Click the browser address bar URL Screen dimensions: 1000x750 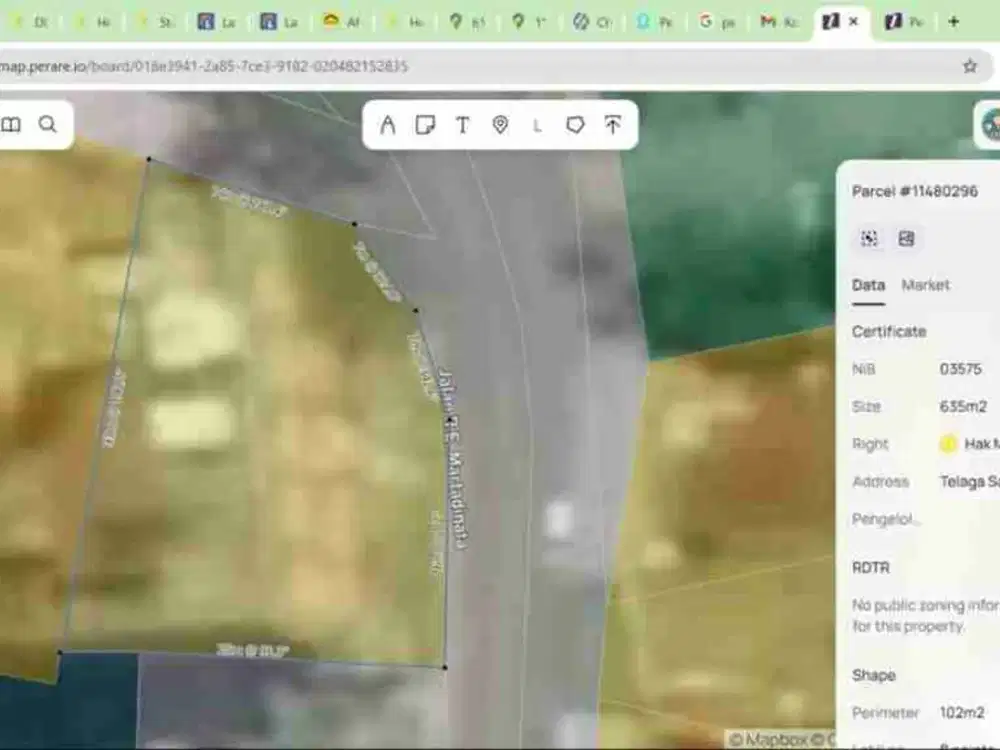pyautogui.click(x=204, y=66)
